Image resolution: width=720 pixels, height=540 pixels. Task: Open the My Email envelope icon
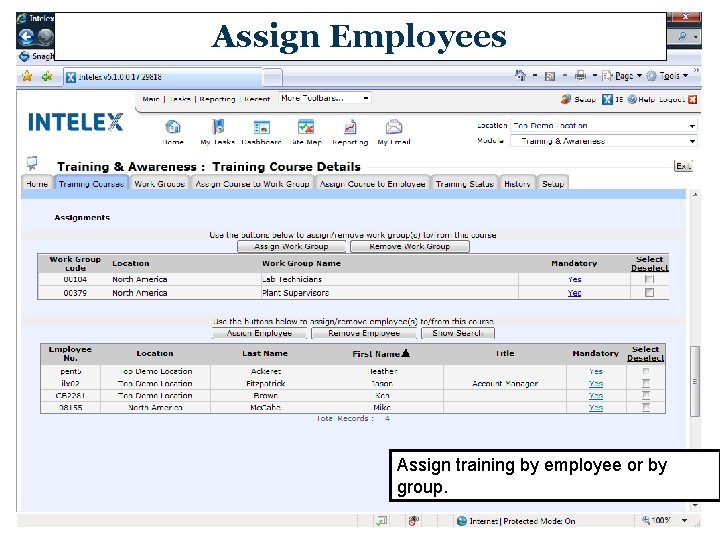(394, 126)
